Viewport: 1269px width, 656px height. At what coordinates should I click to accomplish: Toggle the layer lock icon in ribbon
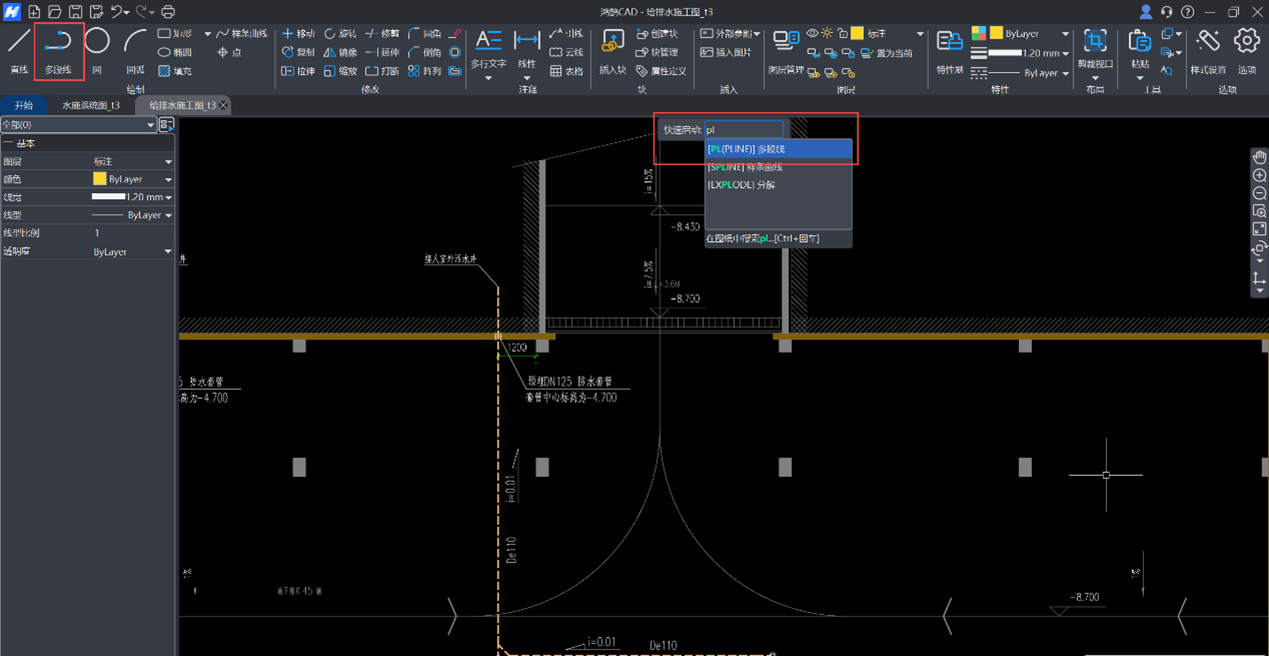[842, 34]
